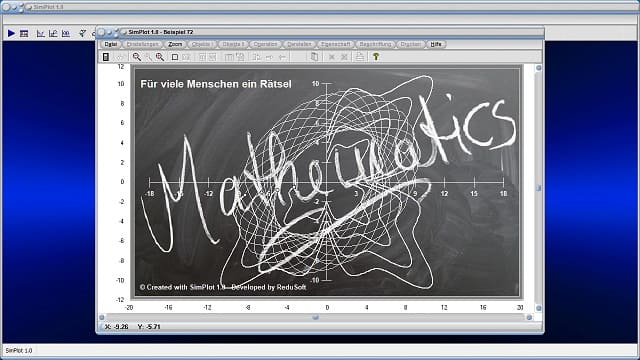Select the empty square frame tool
The image size is (640, 360).
(x=175, y=57)
